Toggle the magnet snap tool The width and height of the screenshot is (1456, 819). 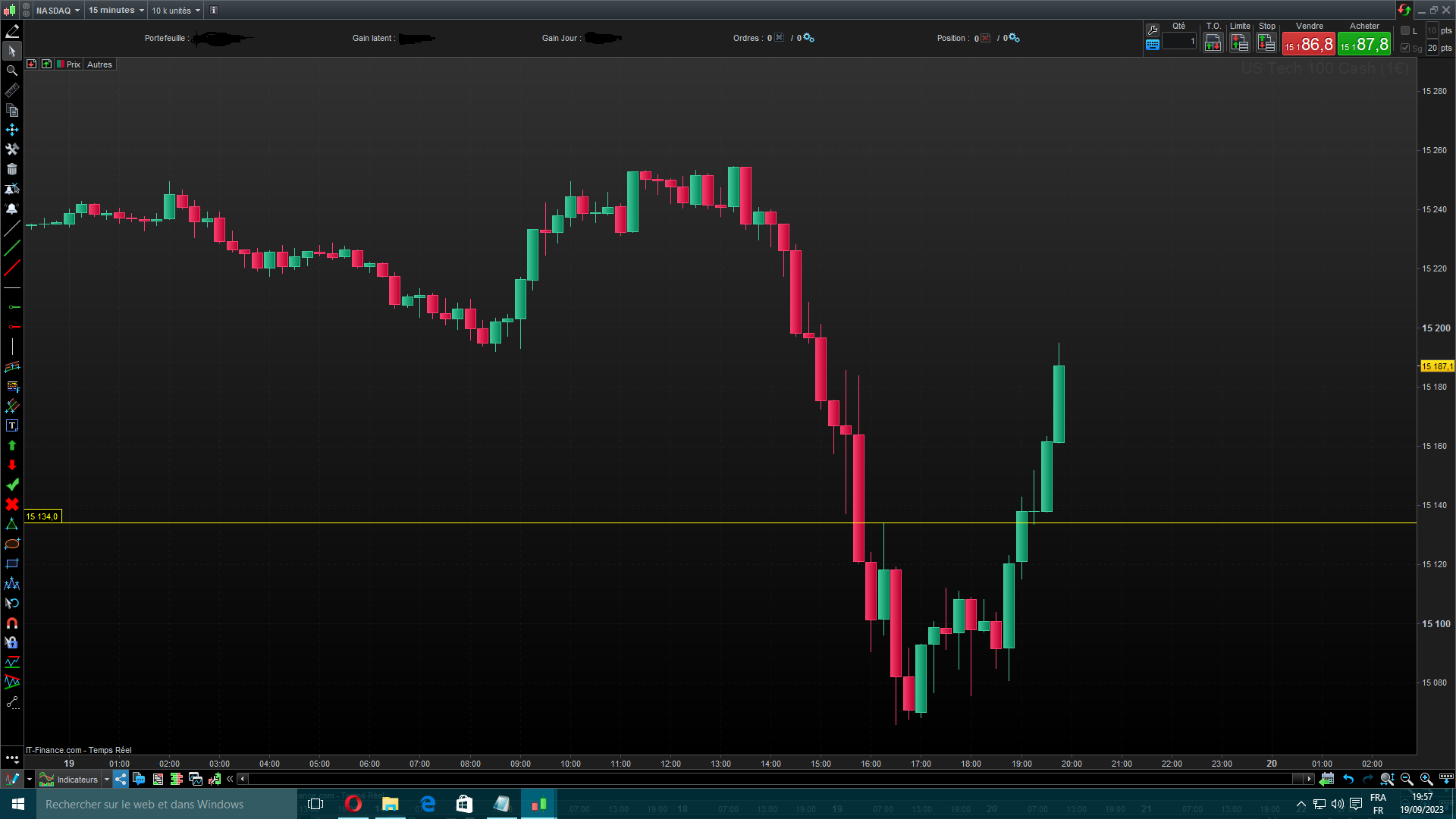11,623
